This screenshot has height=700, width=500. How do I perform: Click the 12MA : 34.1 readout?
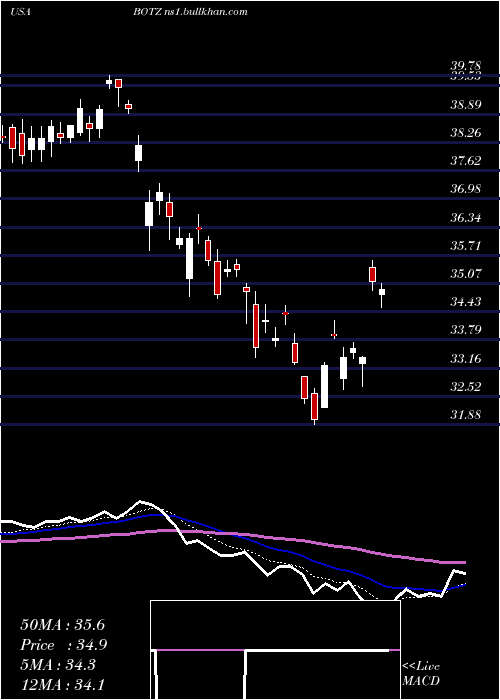62,684
